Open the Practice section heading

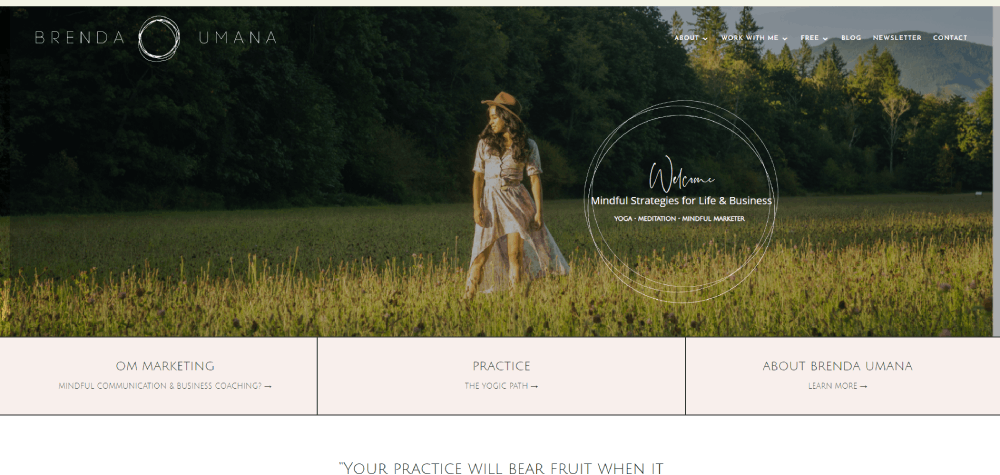click(501, 366)
